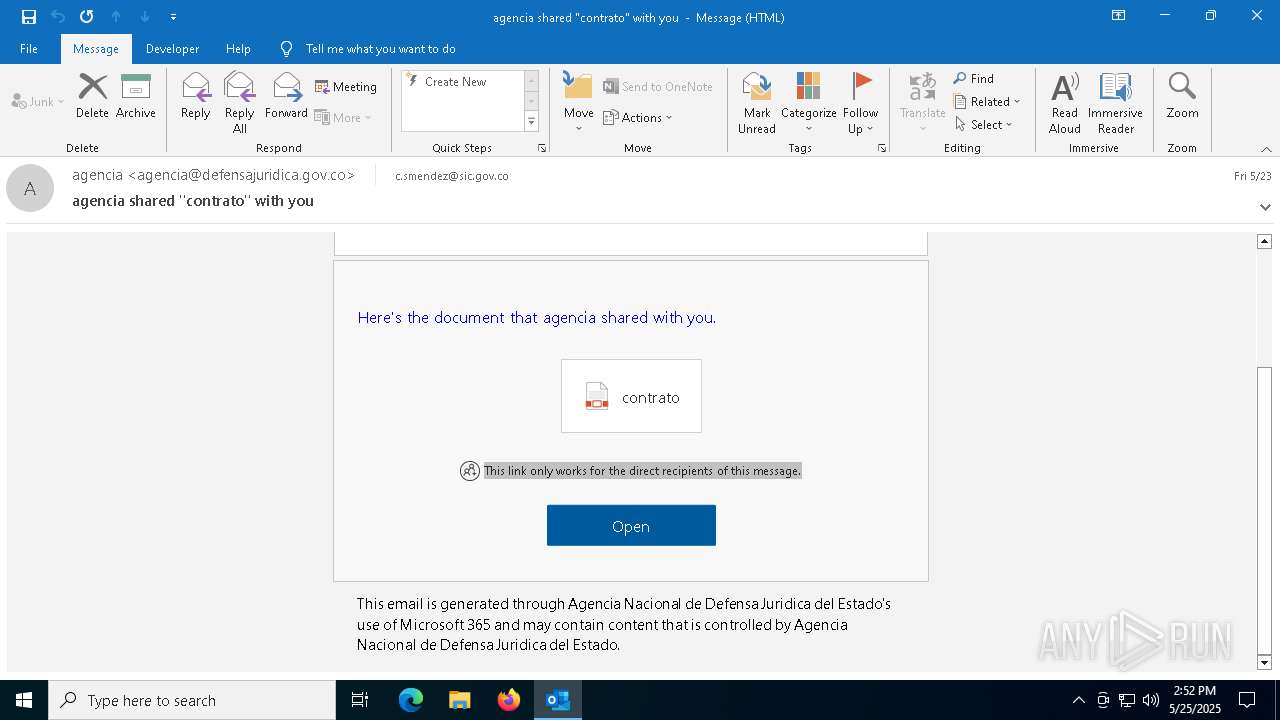
Task: Delete this email message
Action: (92, 97)
